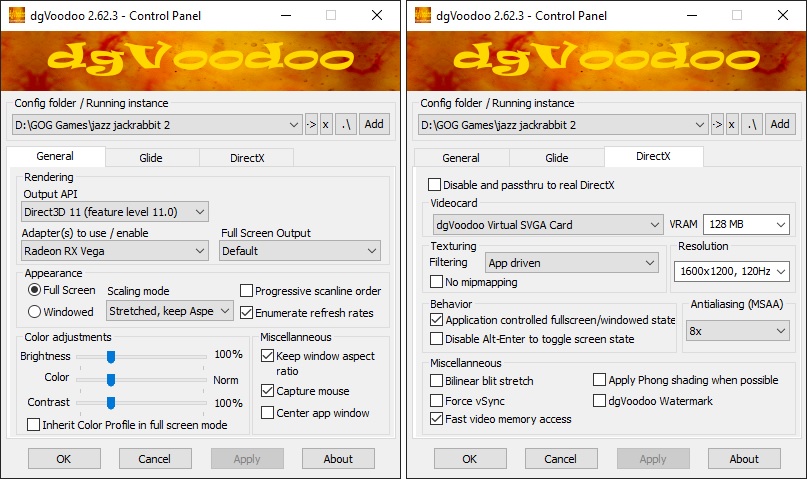810x482 pixels.
Task: Open the Adapter(s) to use dropdown showing Radeon RX Vega
Action: point(115,251)
